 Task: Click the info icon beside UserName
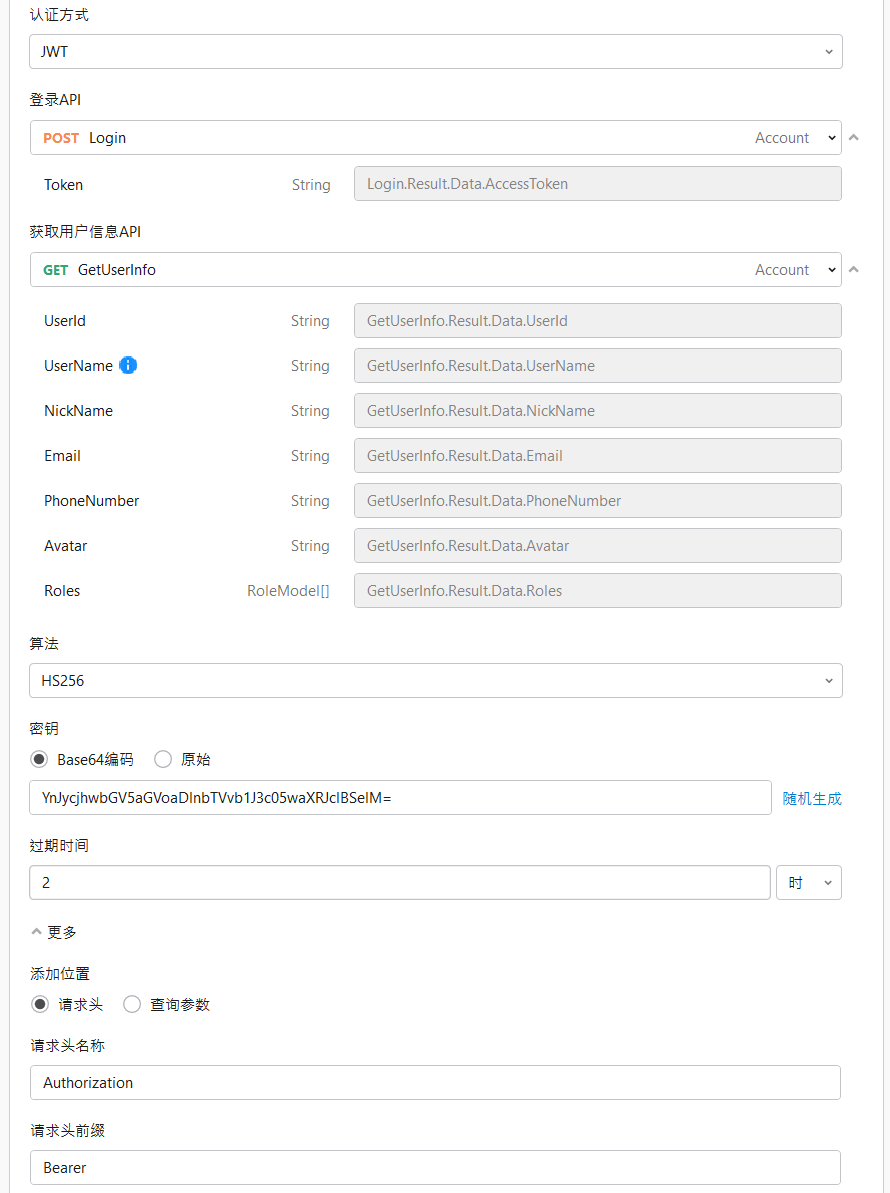point(128,365)
